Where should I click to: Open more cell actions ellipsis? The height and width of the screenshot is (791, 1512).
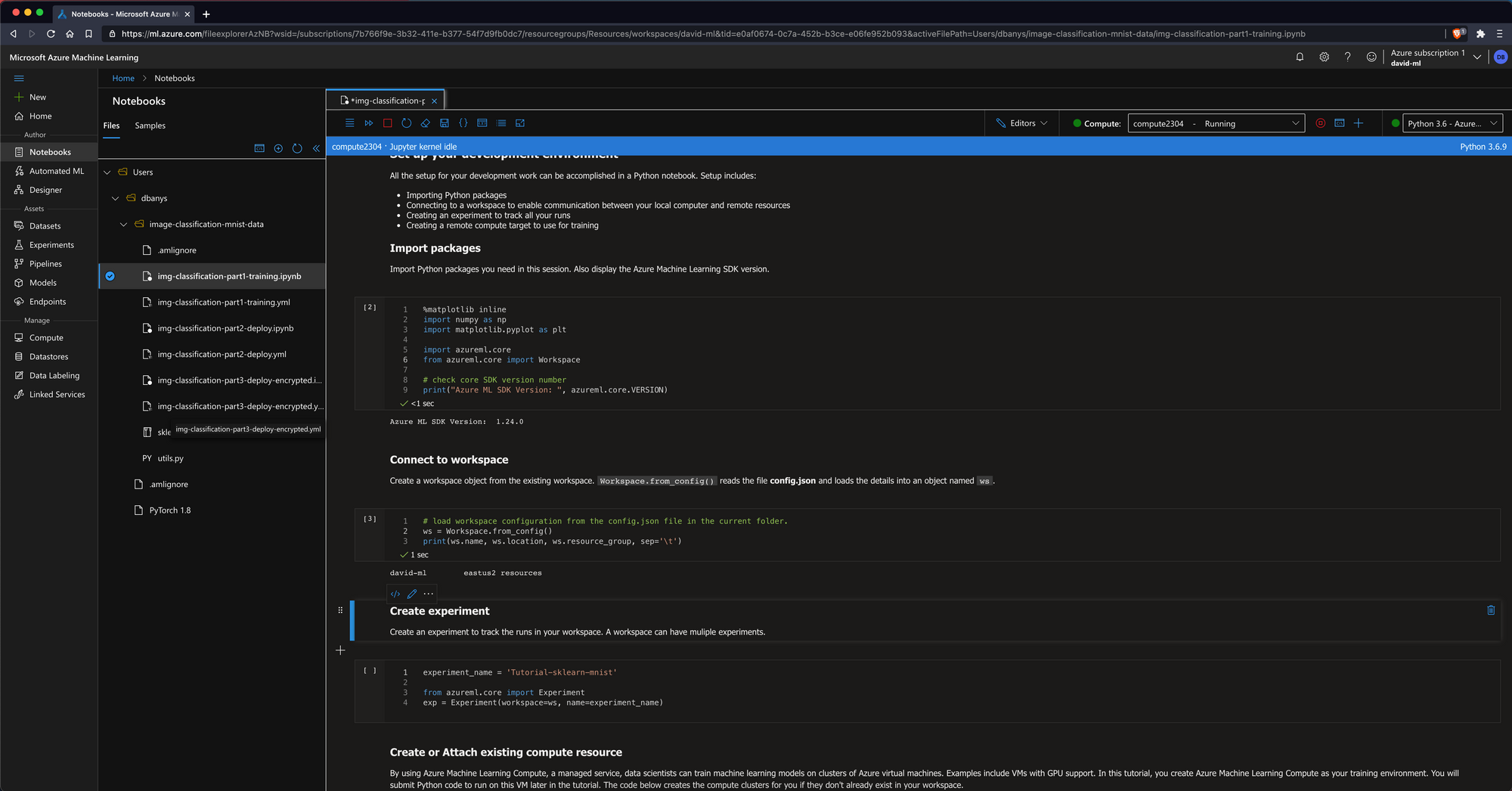coord(429,594)
